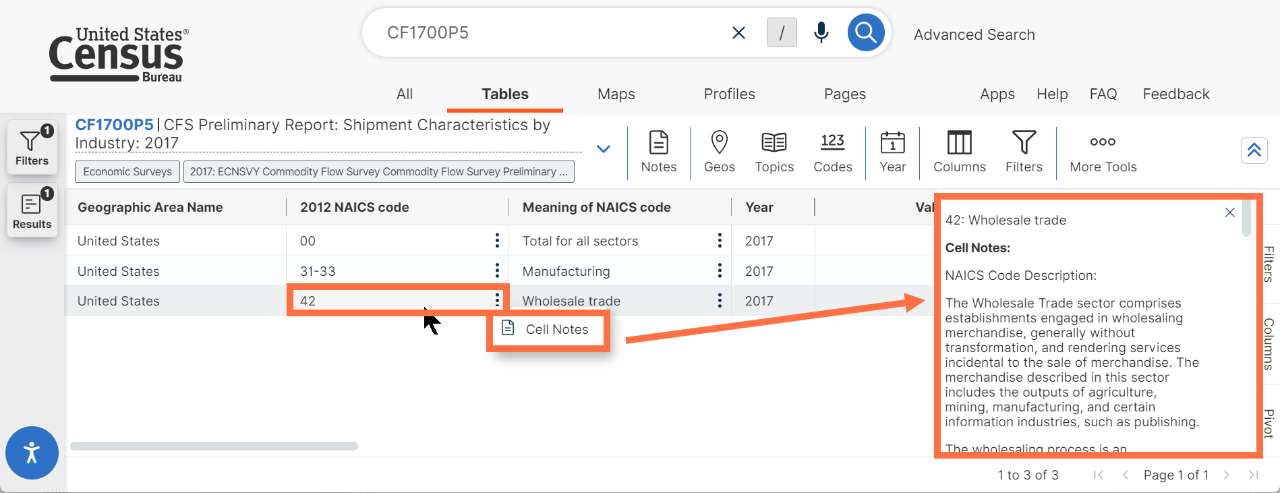This screenshot has width=1280, height=493.
Task: Open three-dot menu for Wholesale trade cell
Action: (x=719, y=300)
